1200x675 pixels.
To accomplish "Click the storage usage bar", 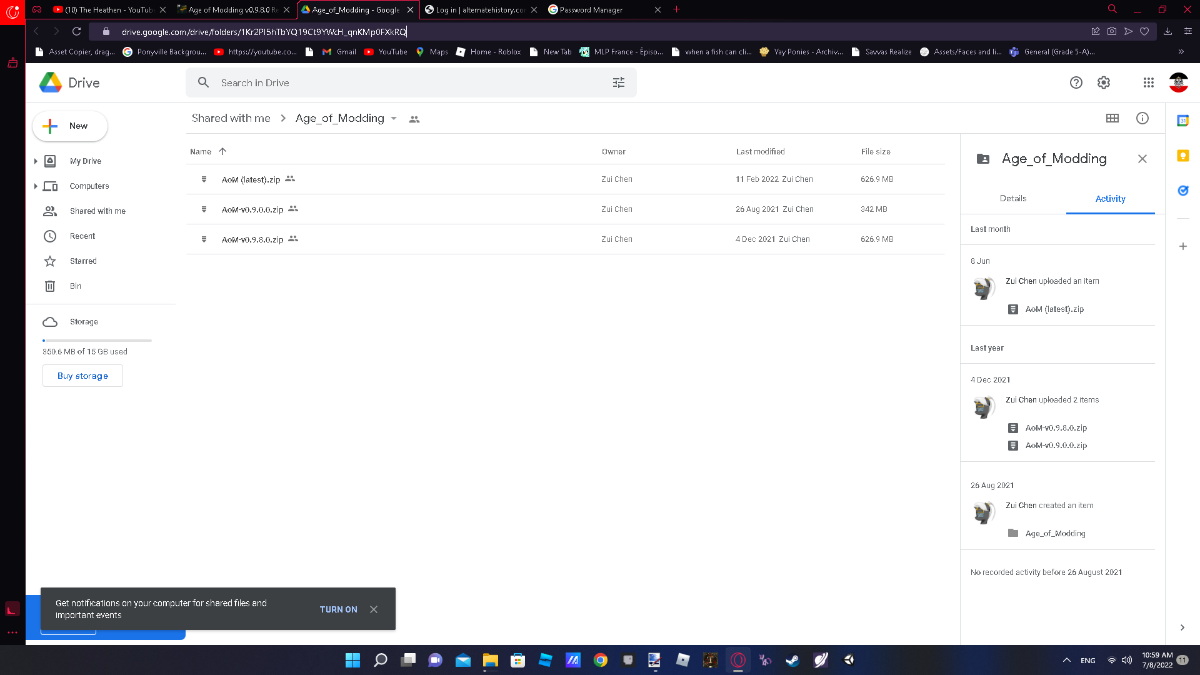I will point(96,341).
